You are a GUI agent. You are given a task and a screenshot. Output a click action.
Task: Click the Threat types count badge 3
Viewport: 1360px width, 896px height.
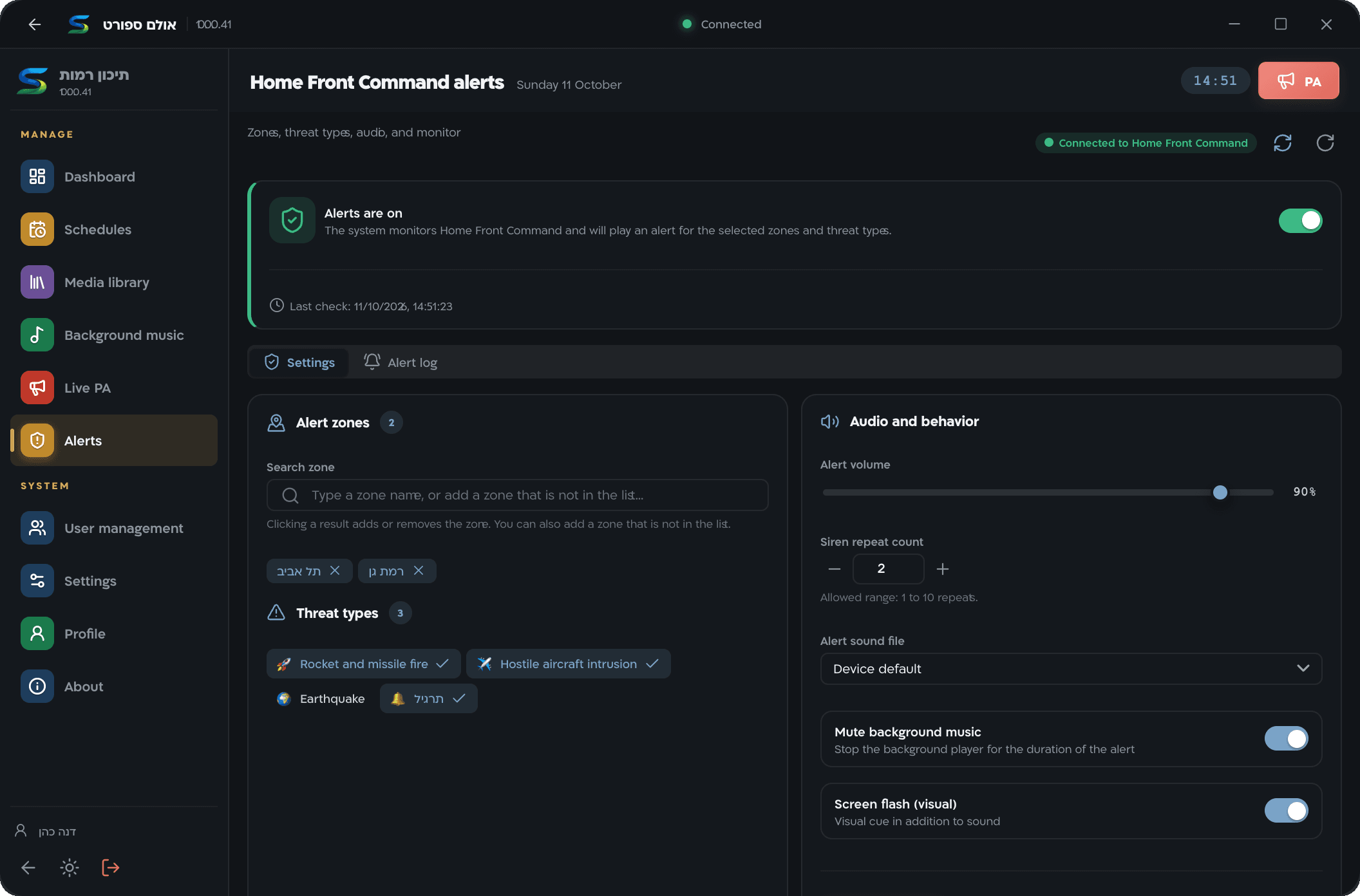[401, 613]
